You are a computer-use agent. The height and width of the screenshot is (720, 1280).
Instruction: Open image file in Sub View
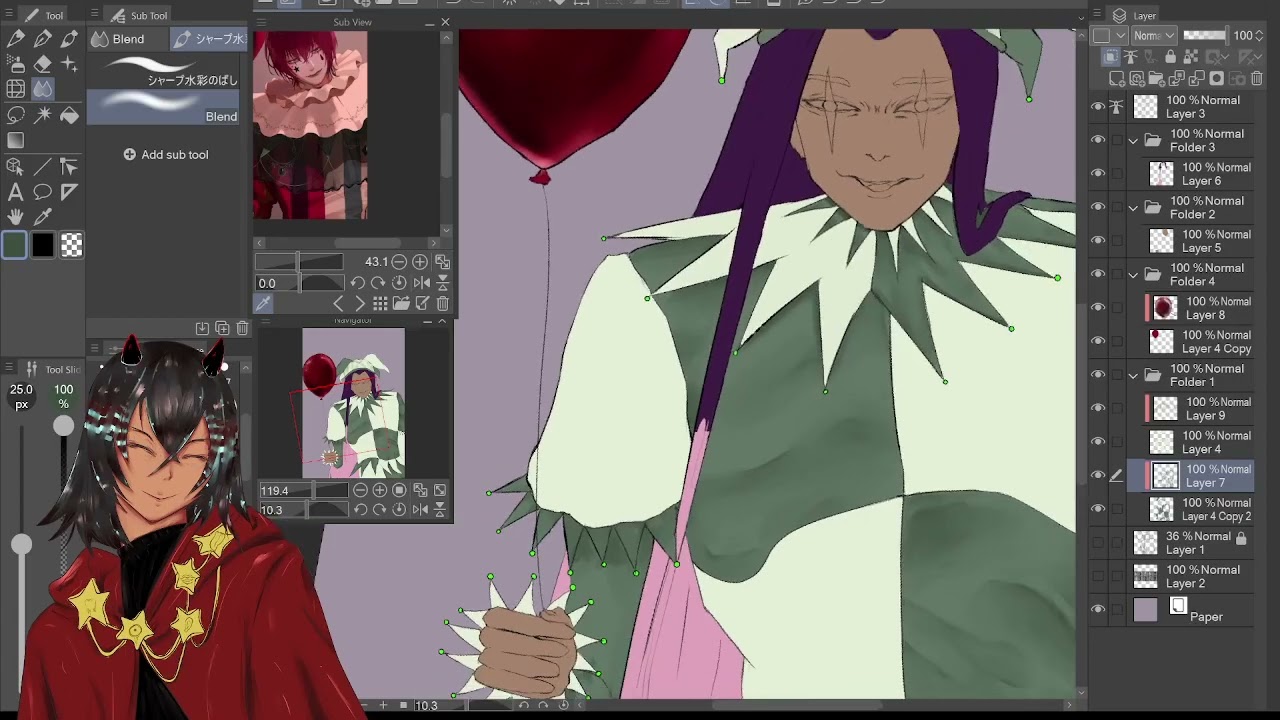(x=401, y=303)
